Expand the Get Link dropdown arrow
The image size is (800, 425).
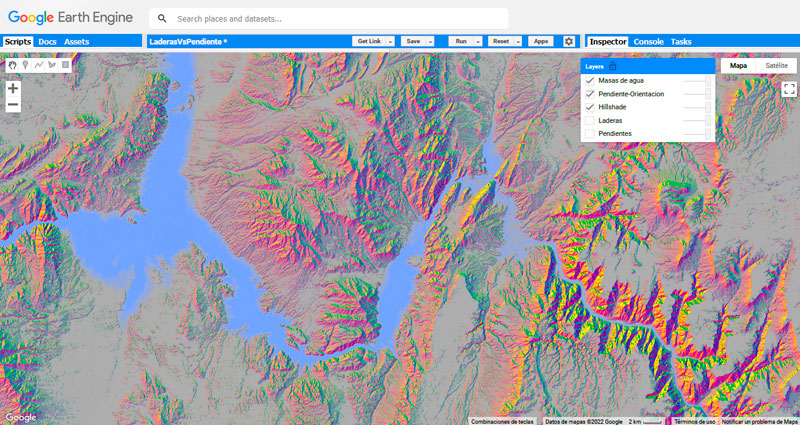coord(390,41)
